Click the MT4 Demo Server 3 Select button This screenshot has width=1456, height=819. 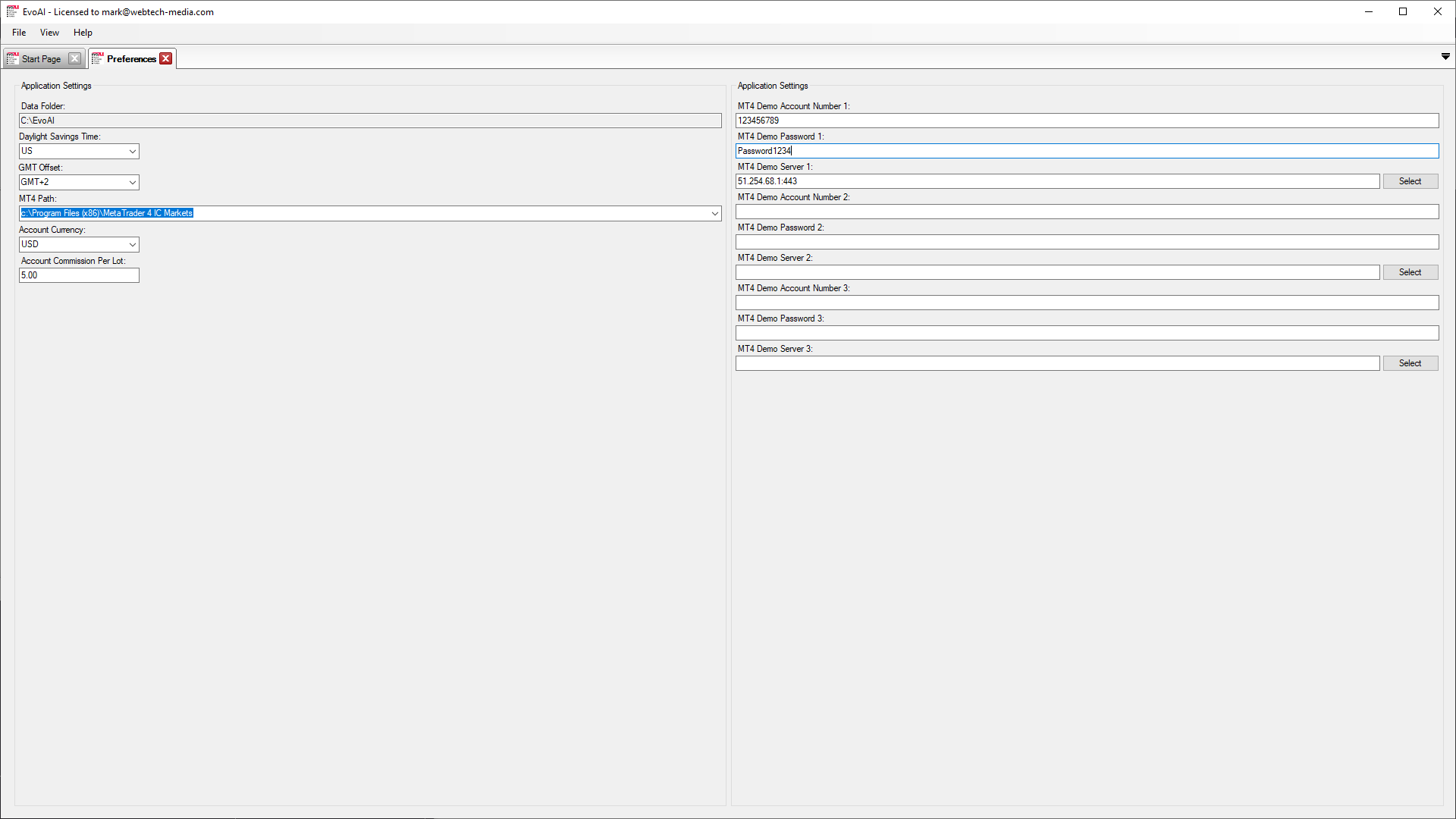point(1410,363)
